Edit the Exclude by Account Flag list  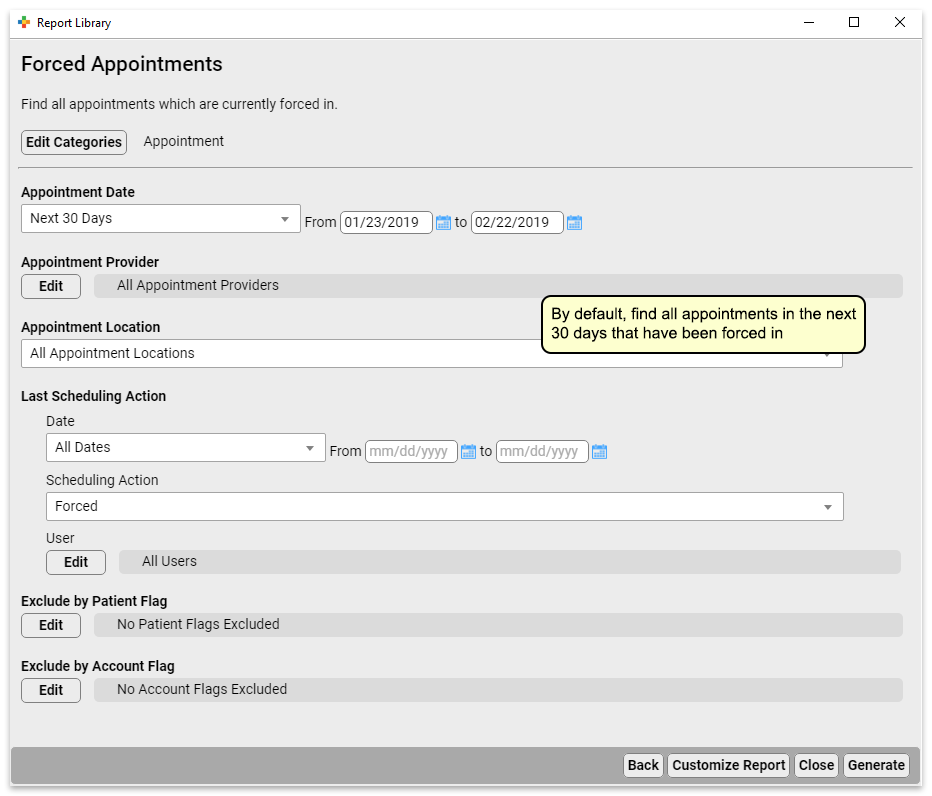51,690
